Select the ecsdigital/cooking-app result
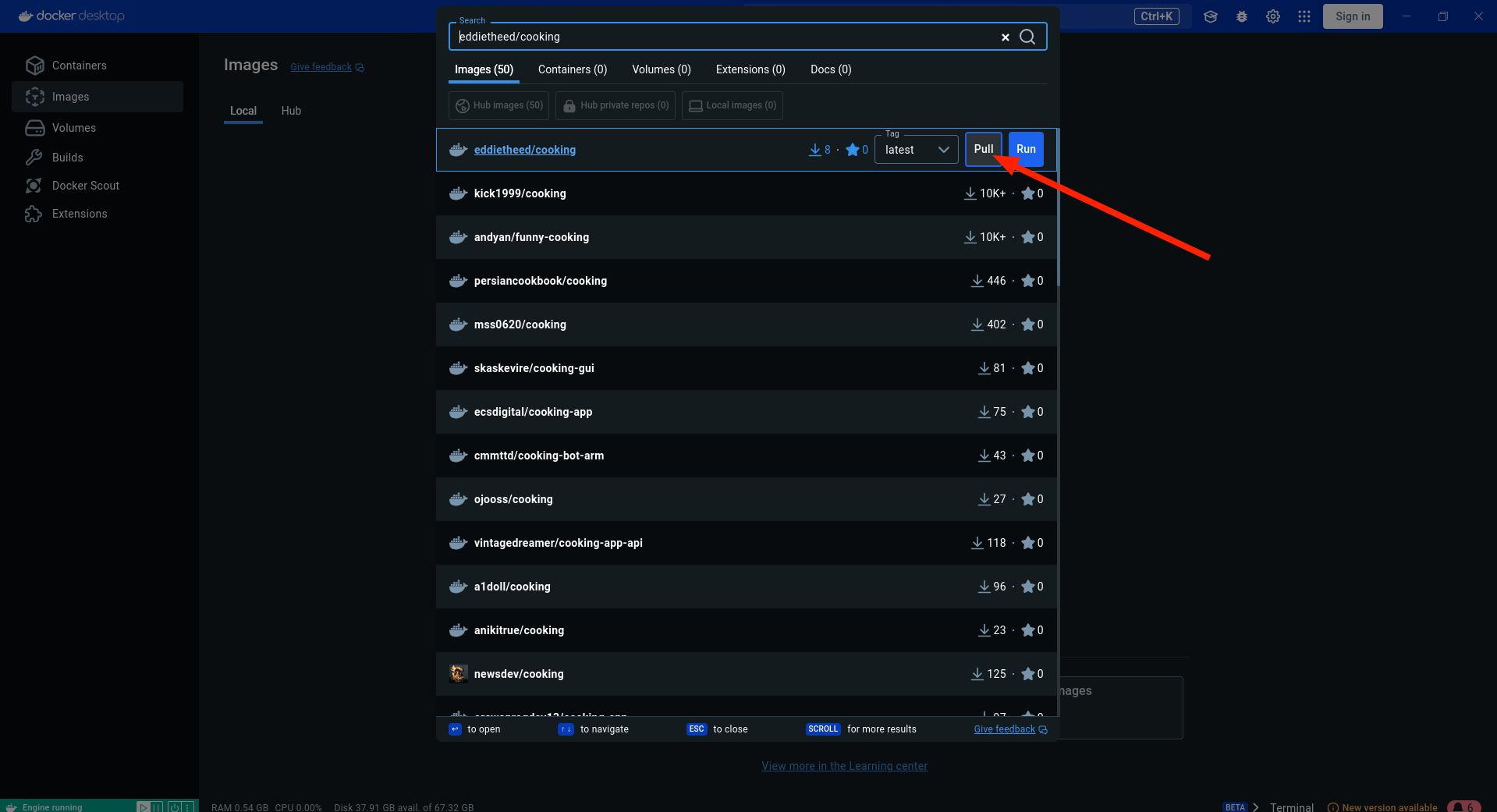This screenshot has height=812, width=1497. 747,412
